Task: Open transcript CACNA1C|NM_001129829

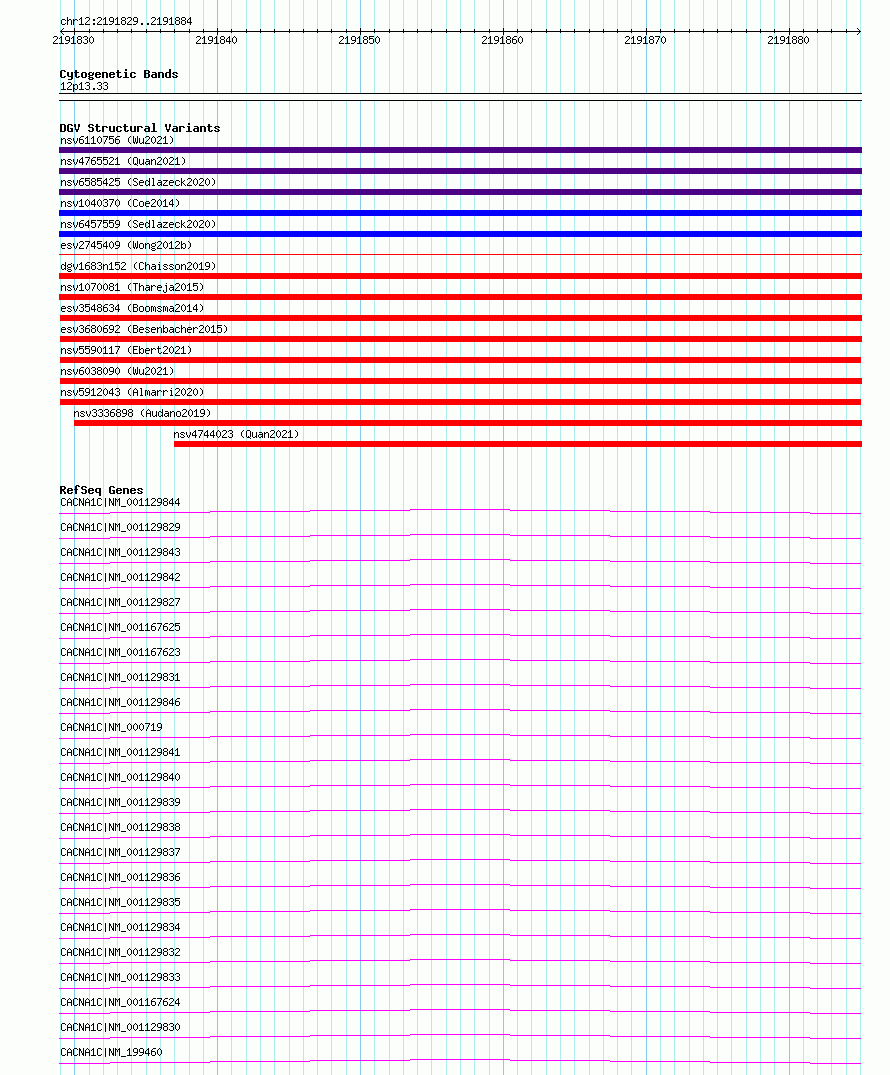Action: point(121,527)
